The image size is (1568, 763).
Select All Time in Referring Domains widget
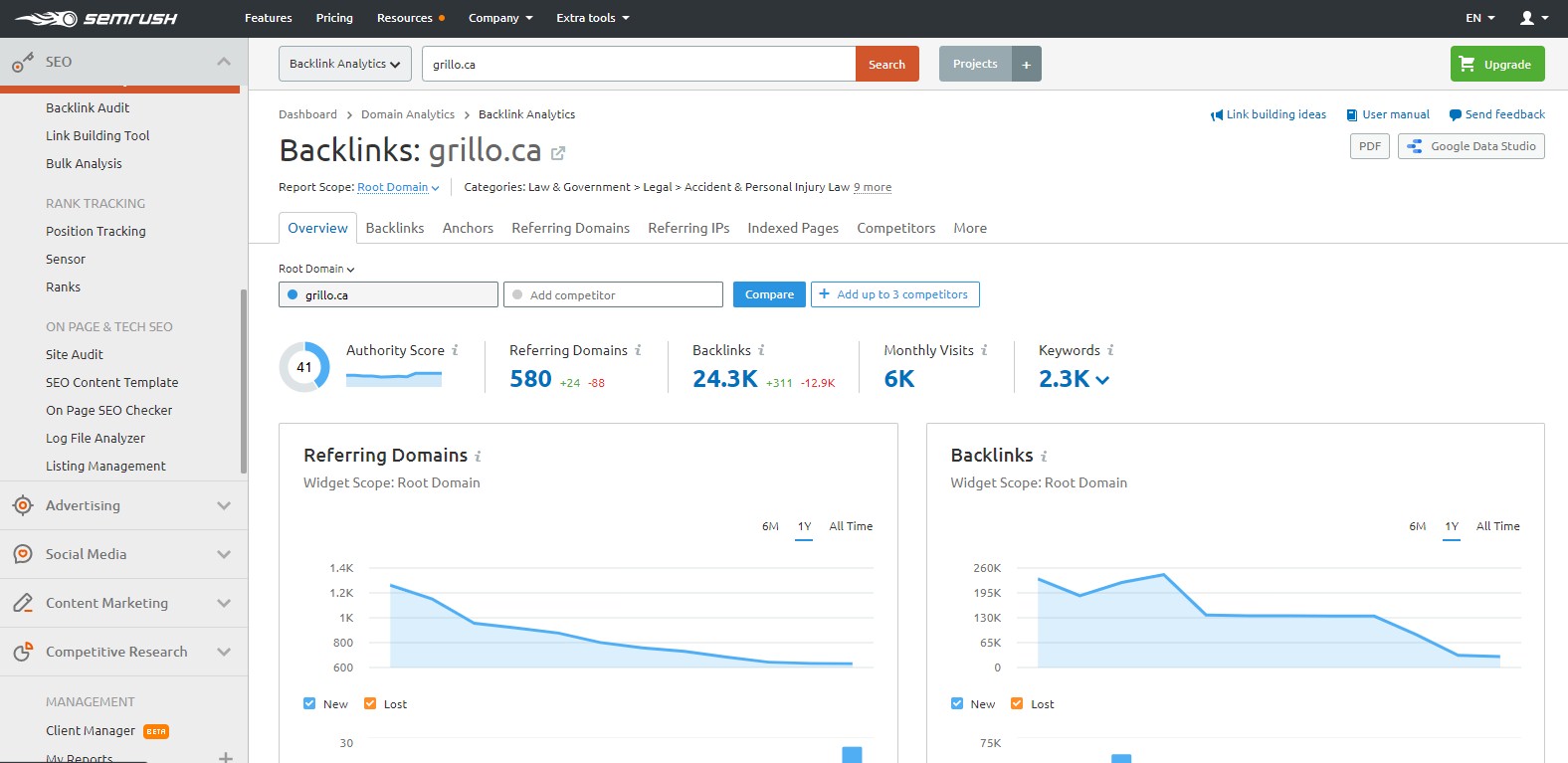[x=851, y=526]
